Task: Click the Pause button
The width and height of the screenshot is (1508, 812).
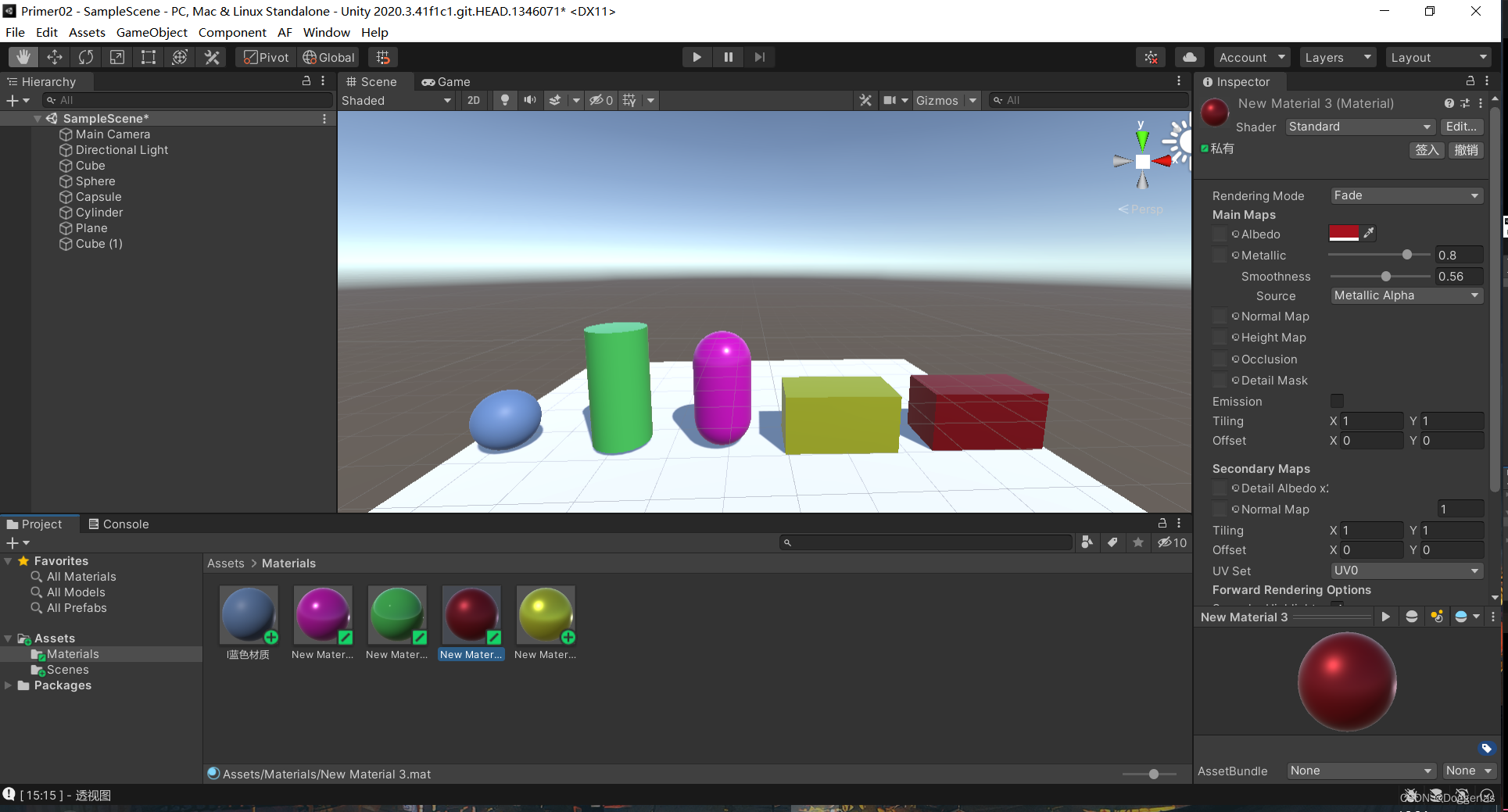Action: pos(728,57)
